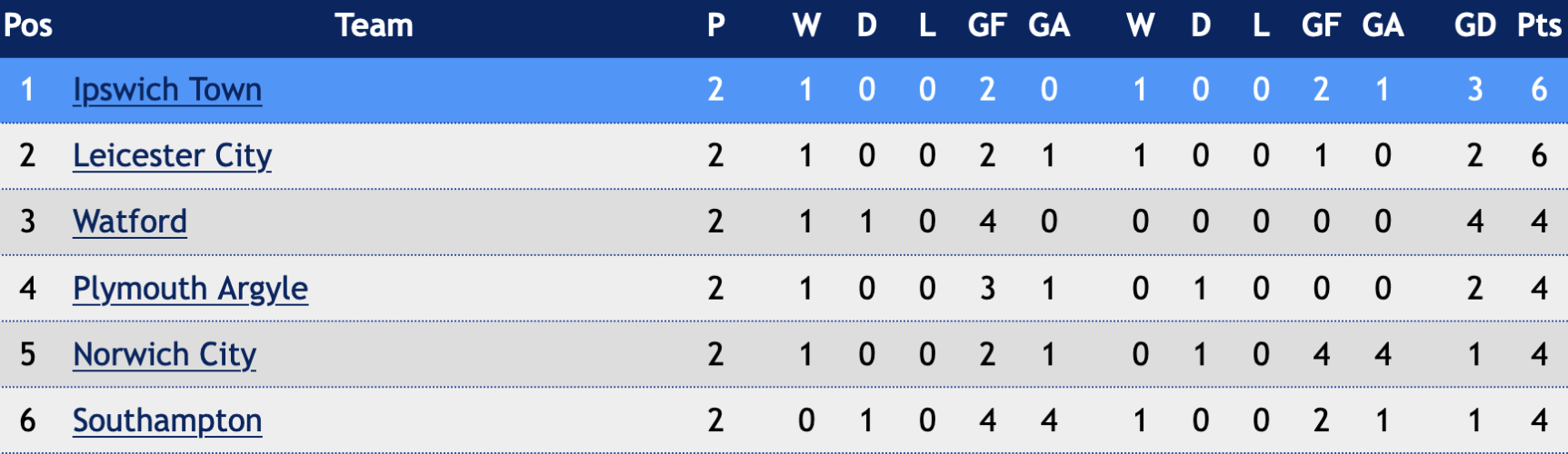Select Ipswich Town's points value 6
Image resolution: width=1568 pixels, height=454 pixels.
click(1539, 90)
